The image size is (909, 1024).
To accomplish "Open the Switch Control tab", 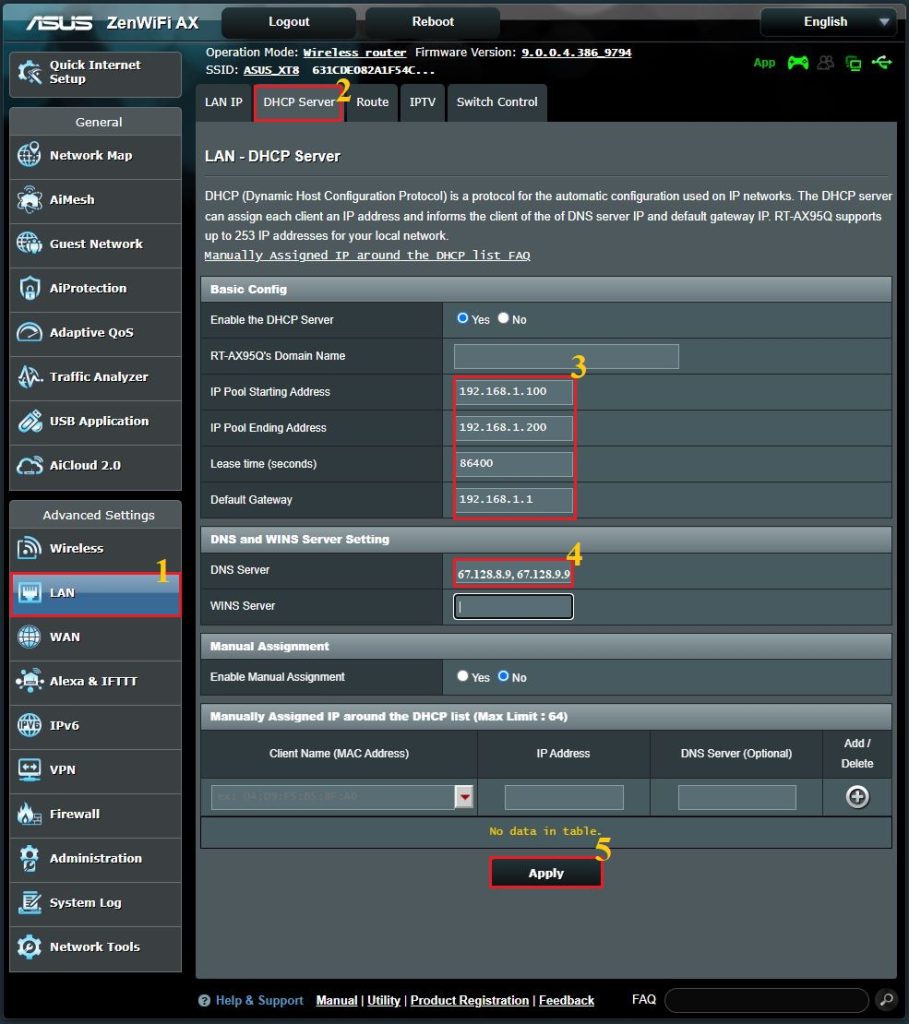I will 496,101.
